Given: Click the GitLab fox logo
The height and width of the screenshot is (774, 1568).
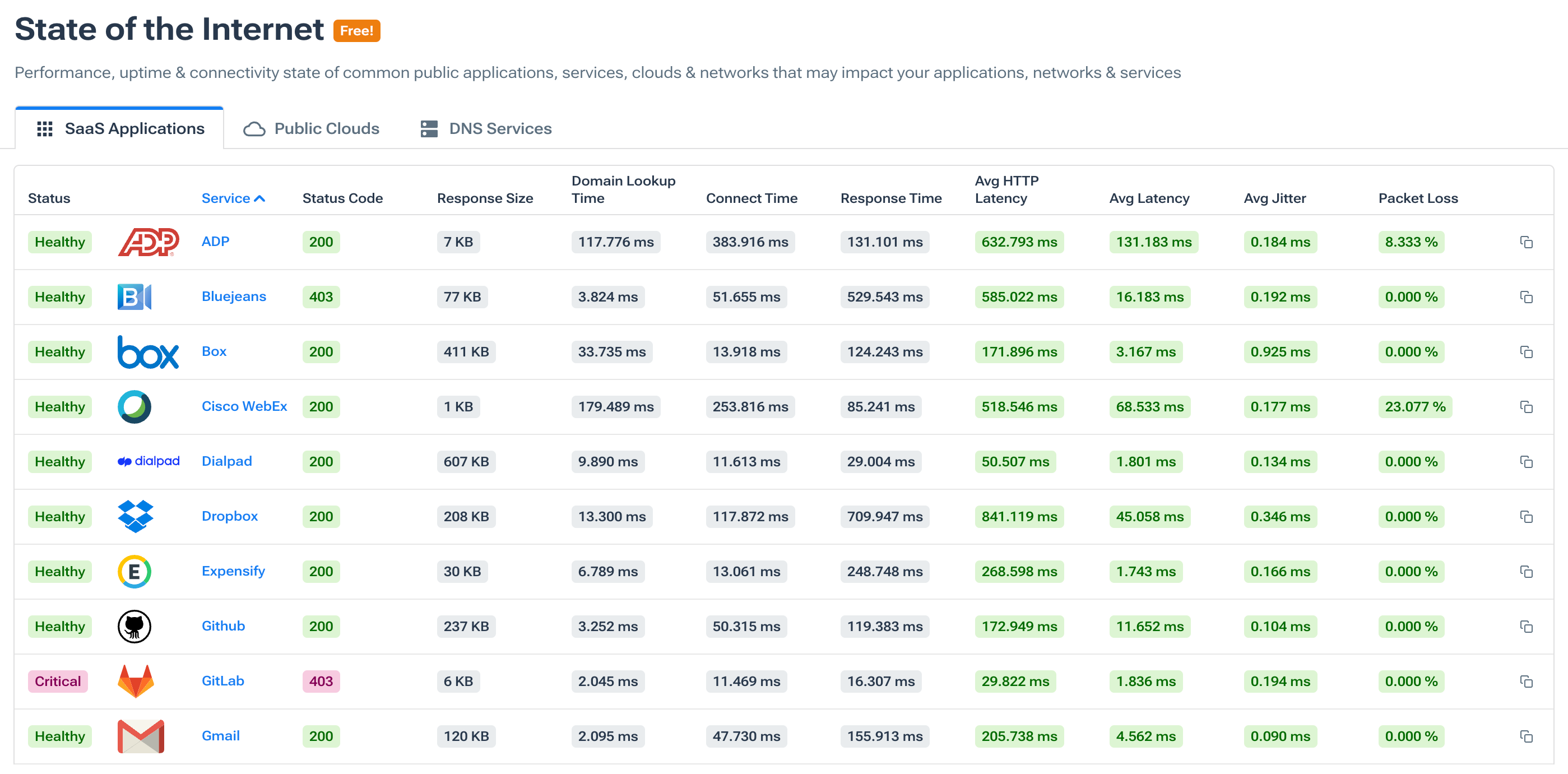Looking at the screenshot, I should pyautogui.click(x=135, y=681).
